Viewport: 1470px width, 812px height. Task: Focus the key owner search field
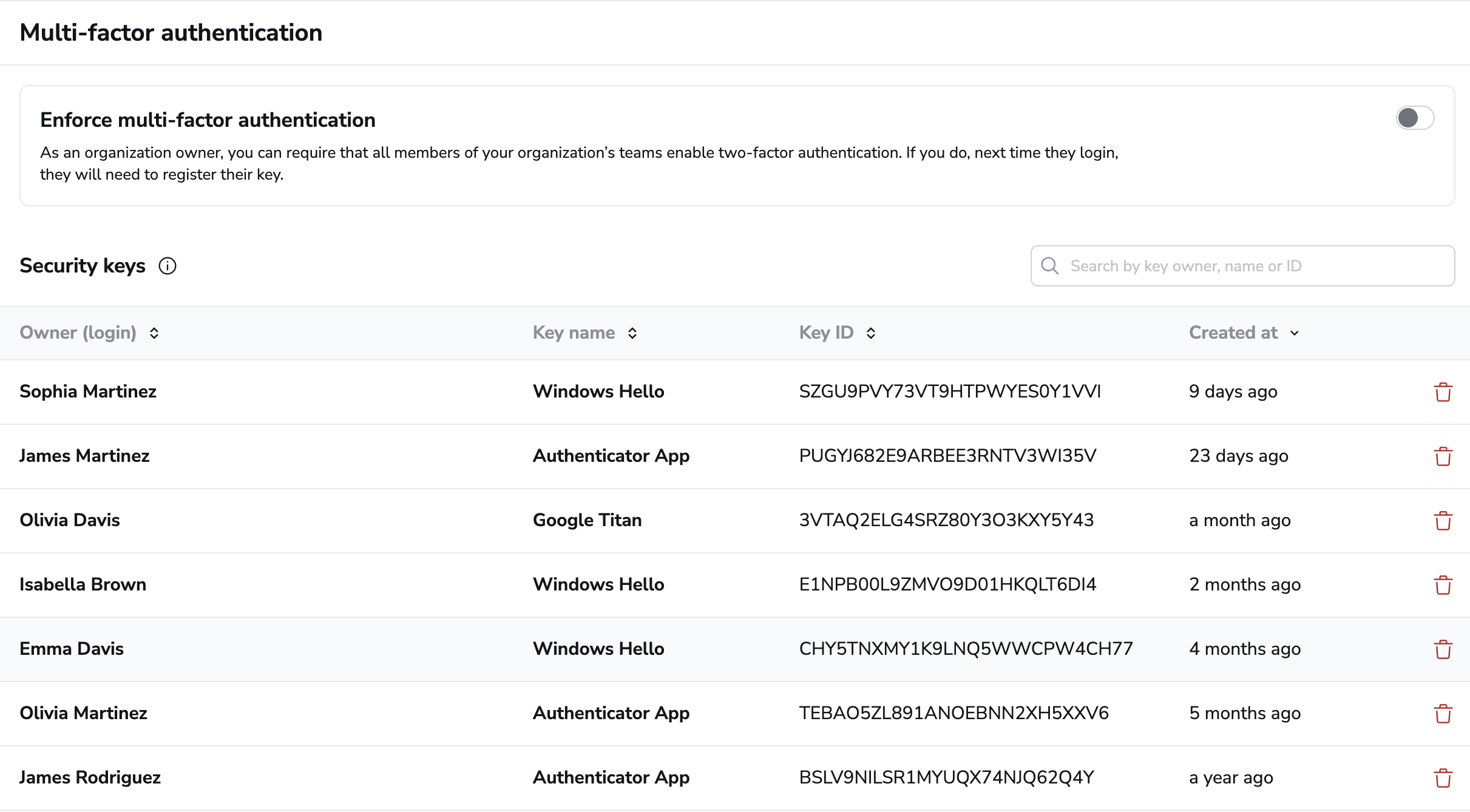pyautogui.click(x=1242, y=266)
